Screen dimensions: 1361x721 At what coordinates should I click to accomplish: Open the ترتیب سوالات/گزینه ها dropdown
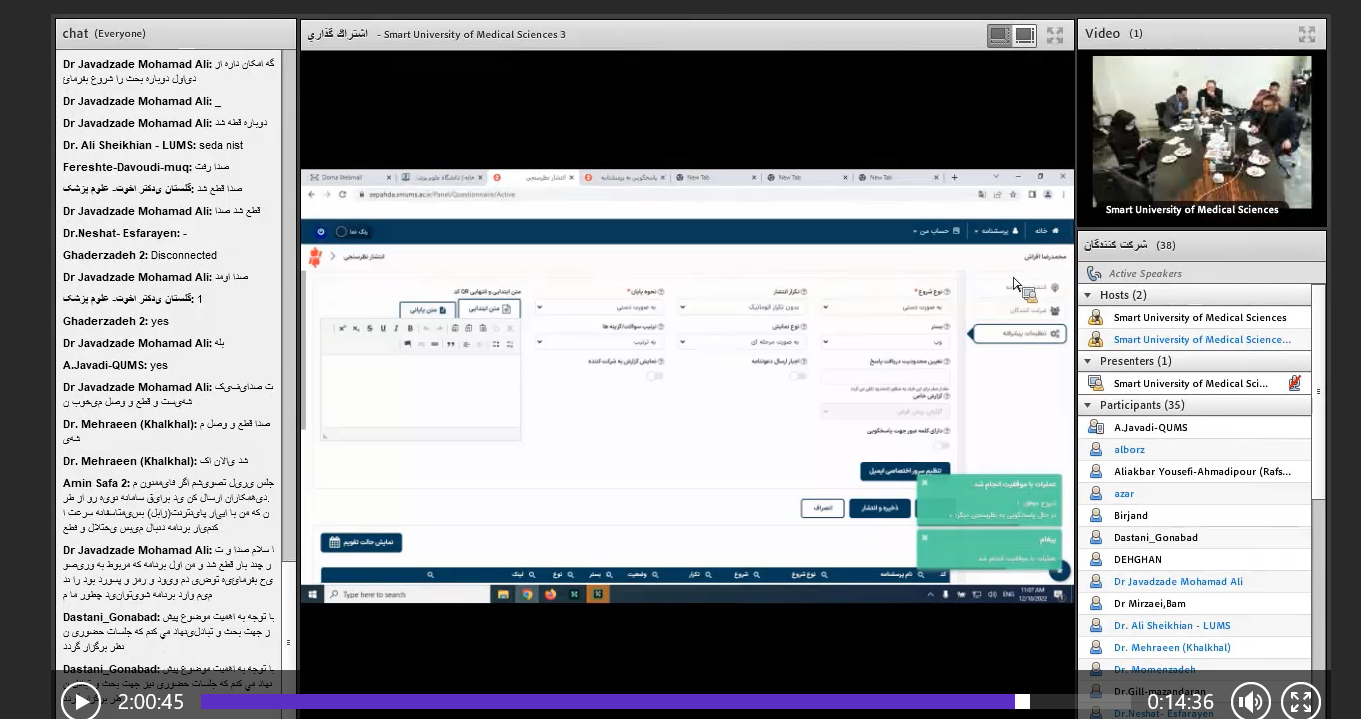598,341
